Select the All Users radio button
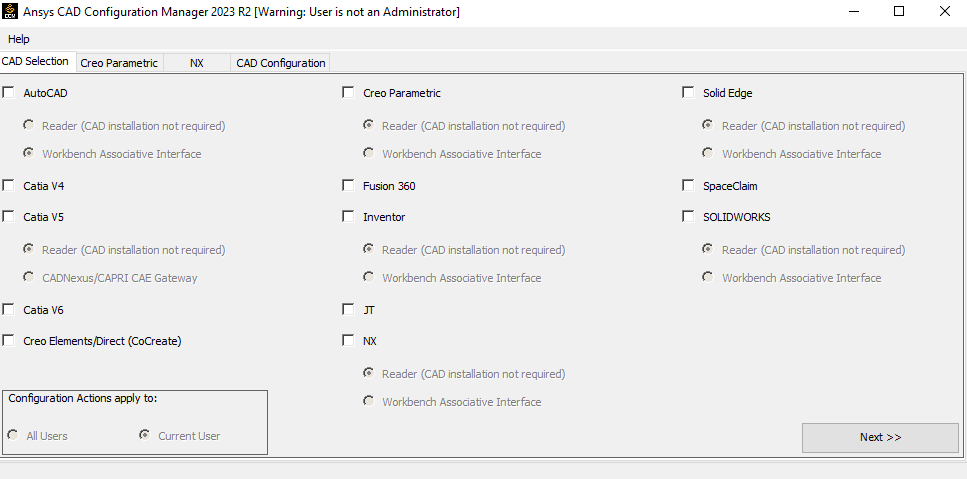 [x=13, y=435]
